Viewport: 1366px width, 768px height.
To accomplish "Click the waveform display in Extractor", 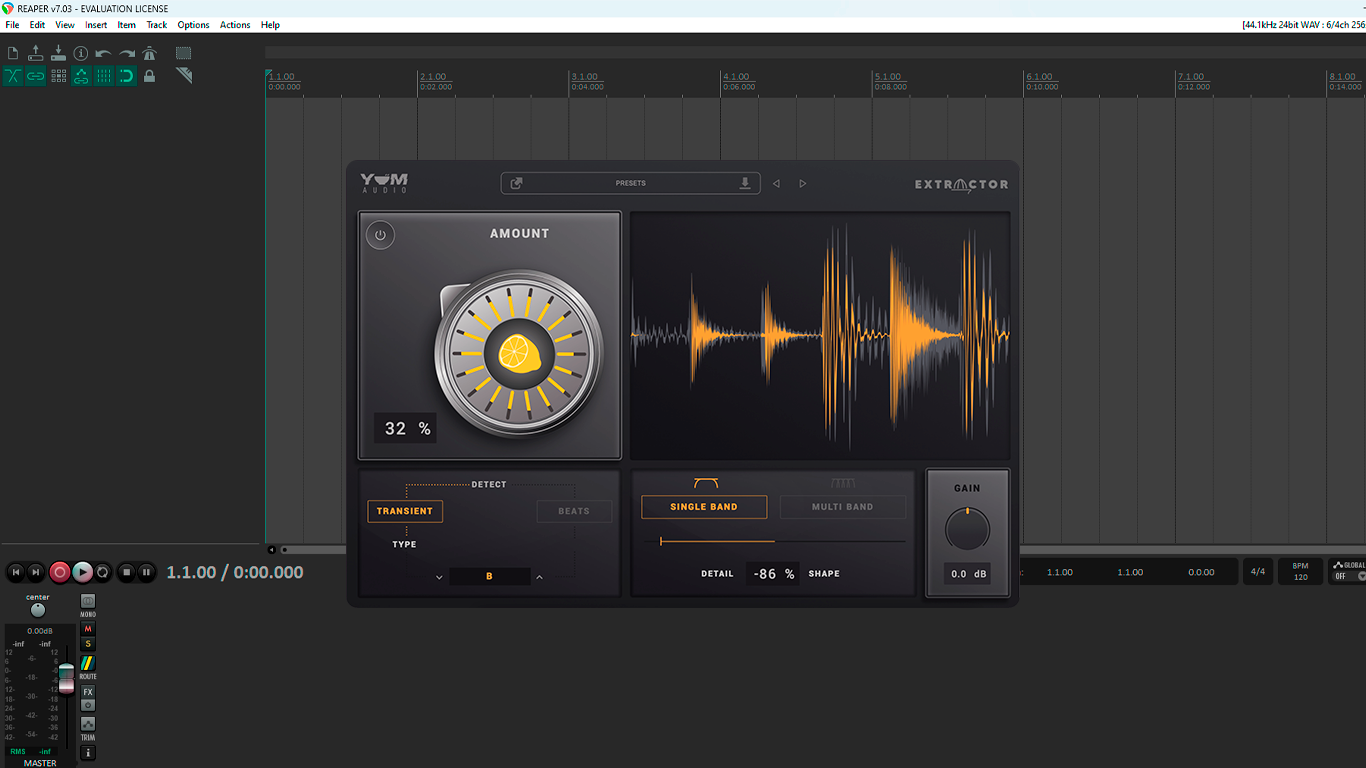I will tap(820, 335).
